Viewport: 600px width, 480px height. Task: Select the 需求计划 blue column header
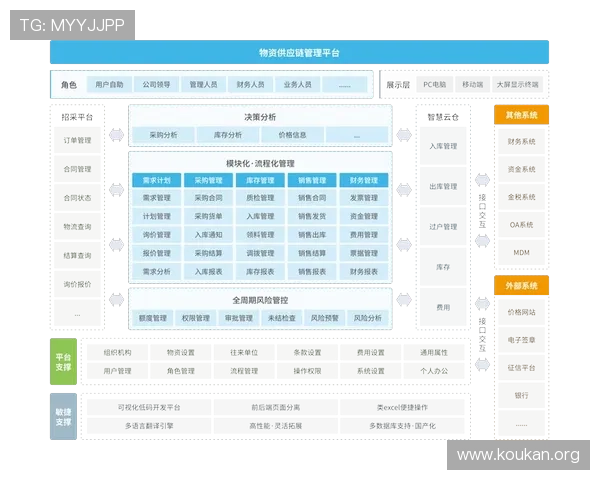(157, 181)
